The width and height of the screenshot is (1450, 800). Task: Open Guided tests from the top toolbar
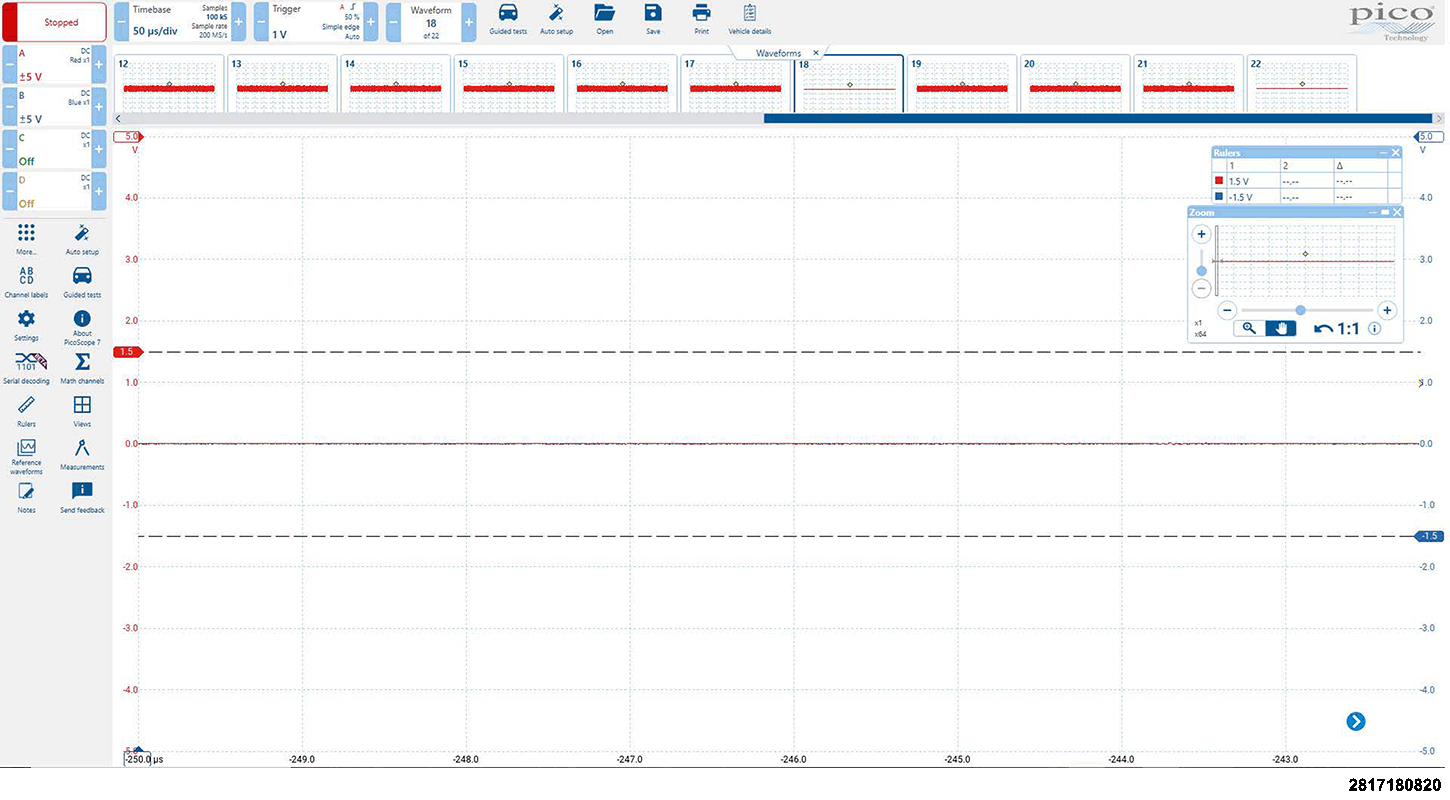tap(508, 19)
